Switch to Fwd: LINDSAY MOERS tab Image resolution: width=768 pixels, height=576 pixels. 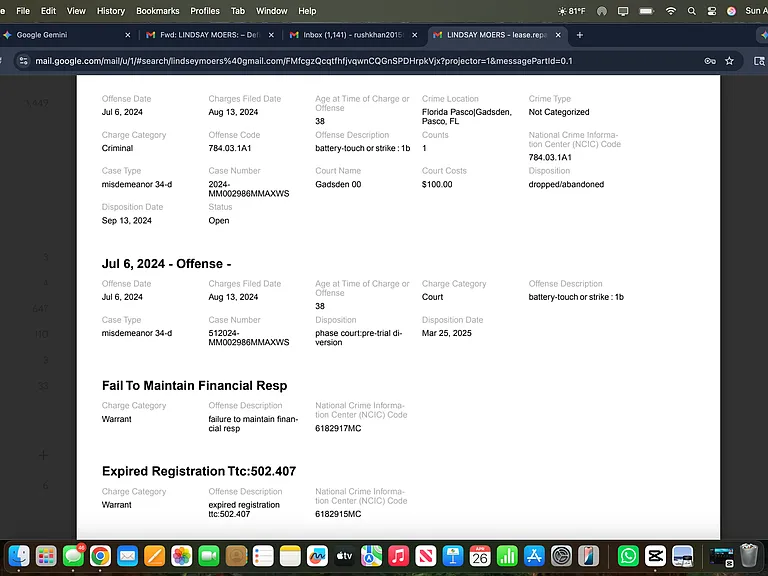pos(210,35)
